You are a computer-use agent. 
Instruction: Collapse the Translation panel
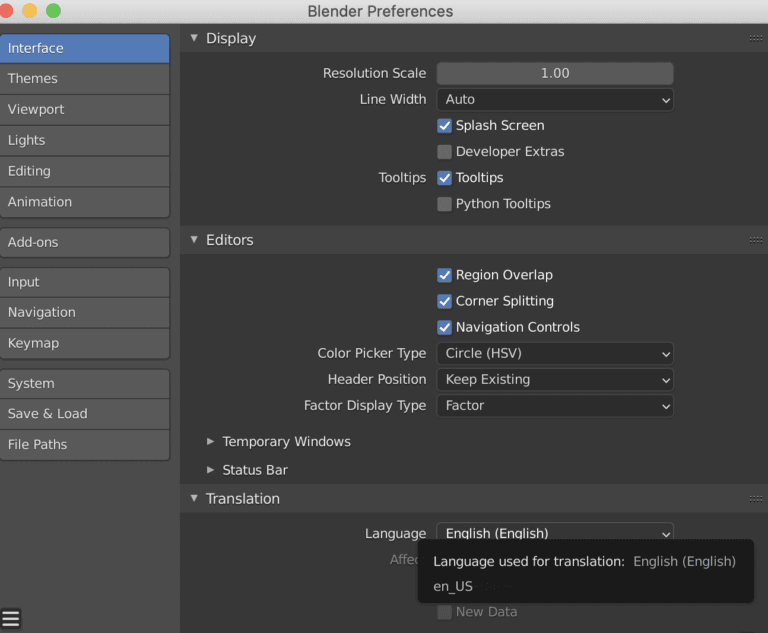tap(194, 498)
